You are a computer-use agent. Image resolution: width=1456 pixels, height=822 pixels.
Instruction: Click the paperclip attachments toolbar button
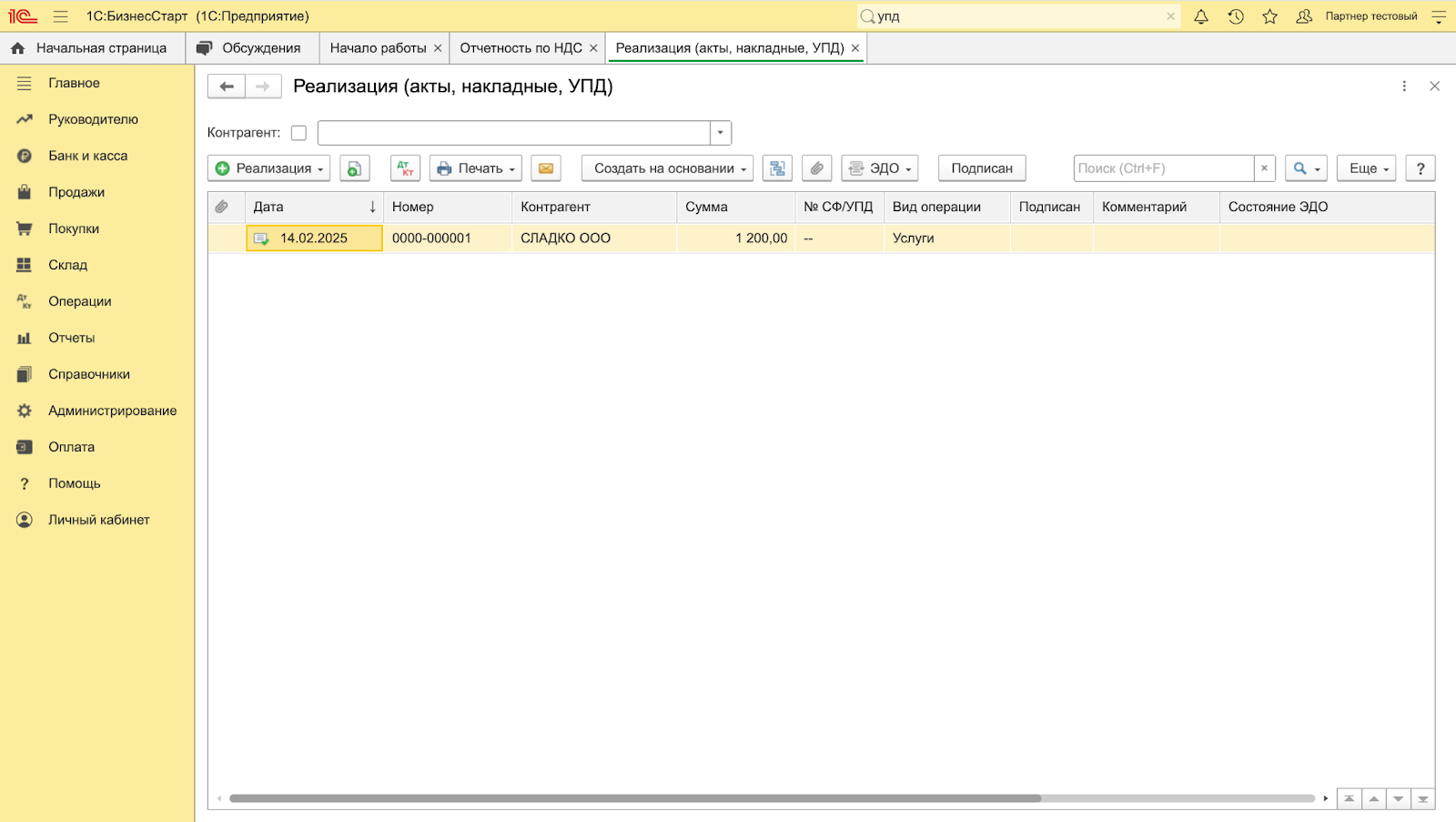(x=817, y=168)
